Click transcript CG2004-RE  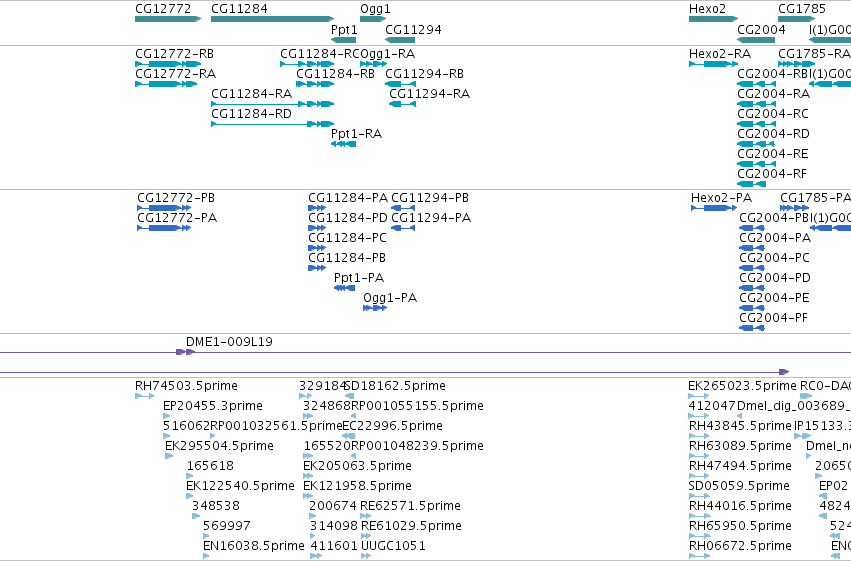point(756,164)
